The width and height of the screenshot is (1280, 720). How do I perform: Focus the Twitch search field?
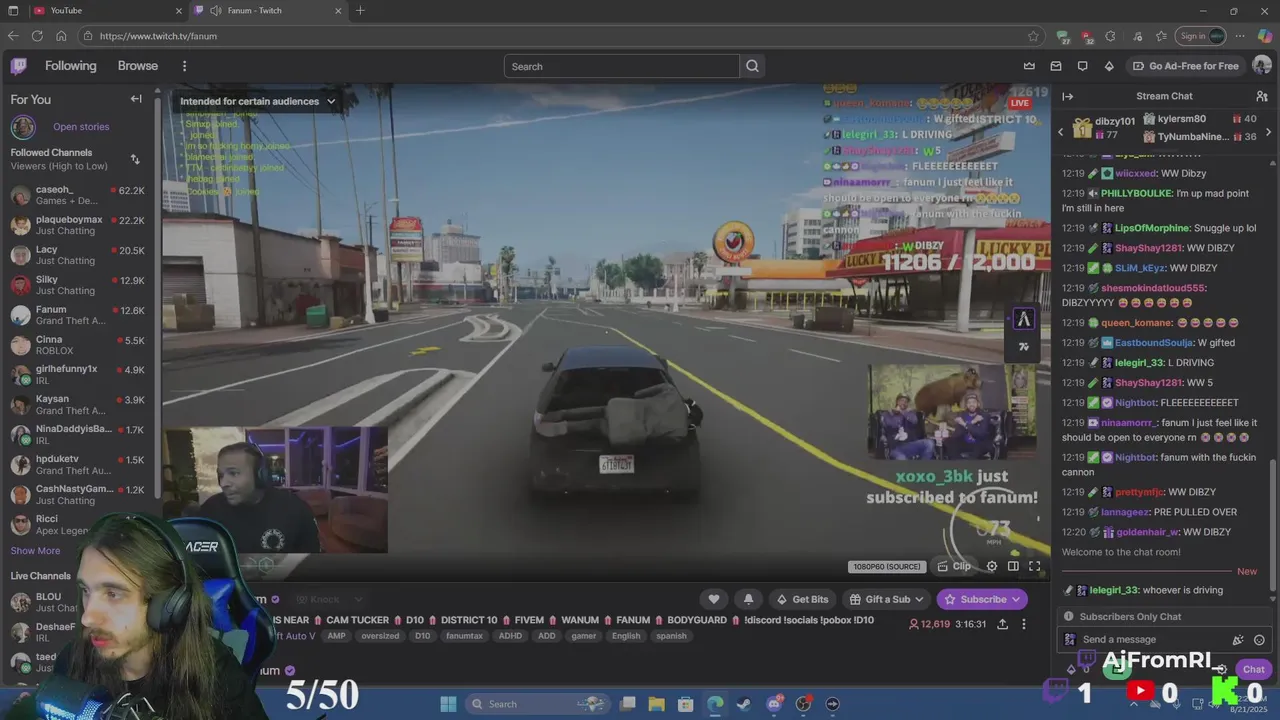(622, 66)
